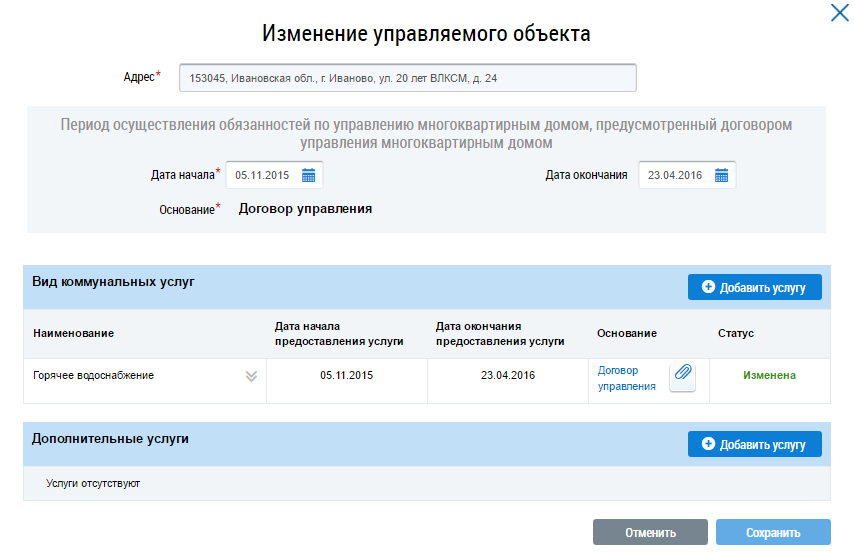Add a service under Вид коммунальных услуг
The width and height of the screenshot is (854, 557).
(x=754, y=287)
